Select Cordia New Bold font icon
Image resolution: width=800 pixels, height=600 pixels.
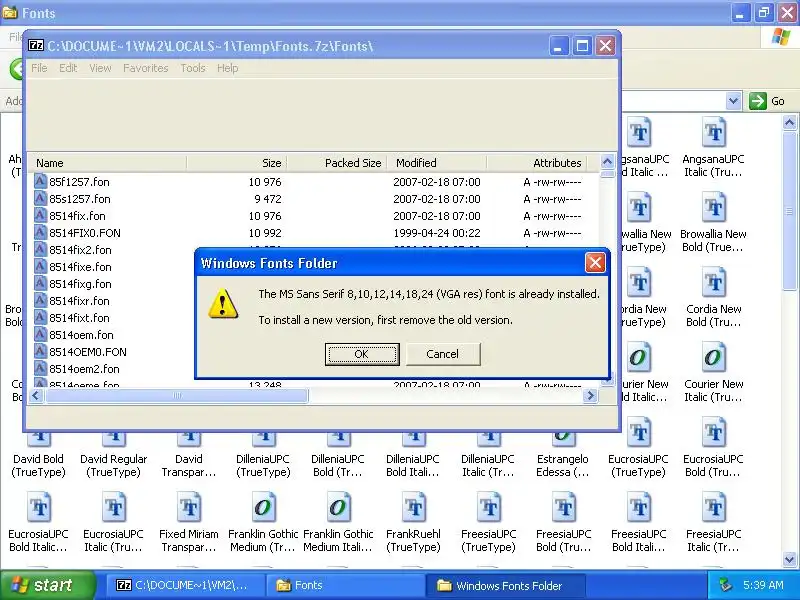click(713, 282)
